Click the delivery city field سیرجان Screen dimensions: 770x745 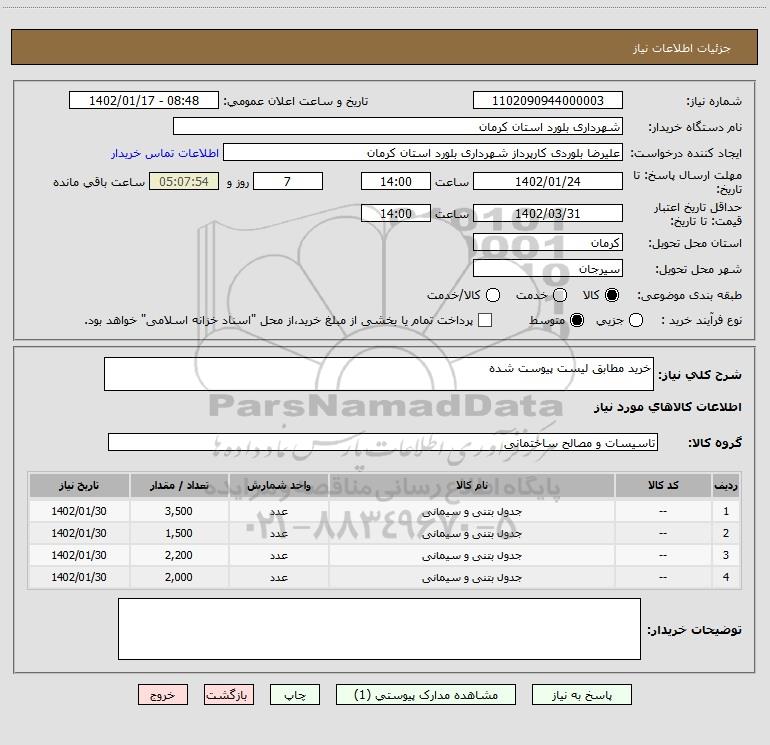(548, 268)
